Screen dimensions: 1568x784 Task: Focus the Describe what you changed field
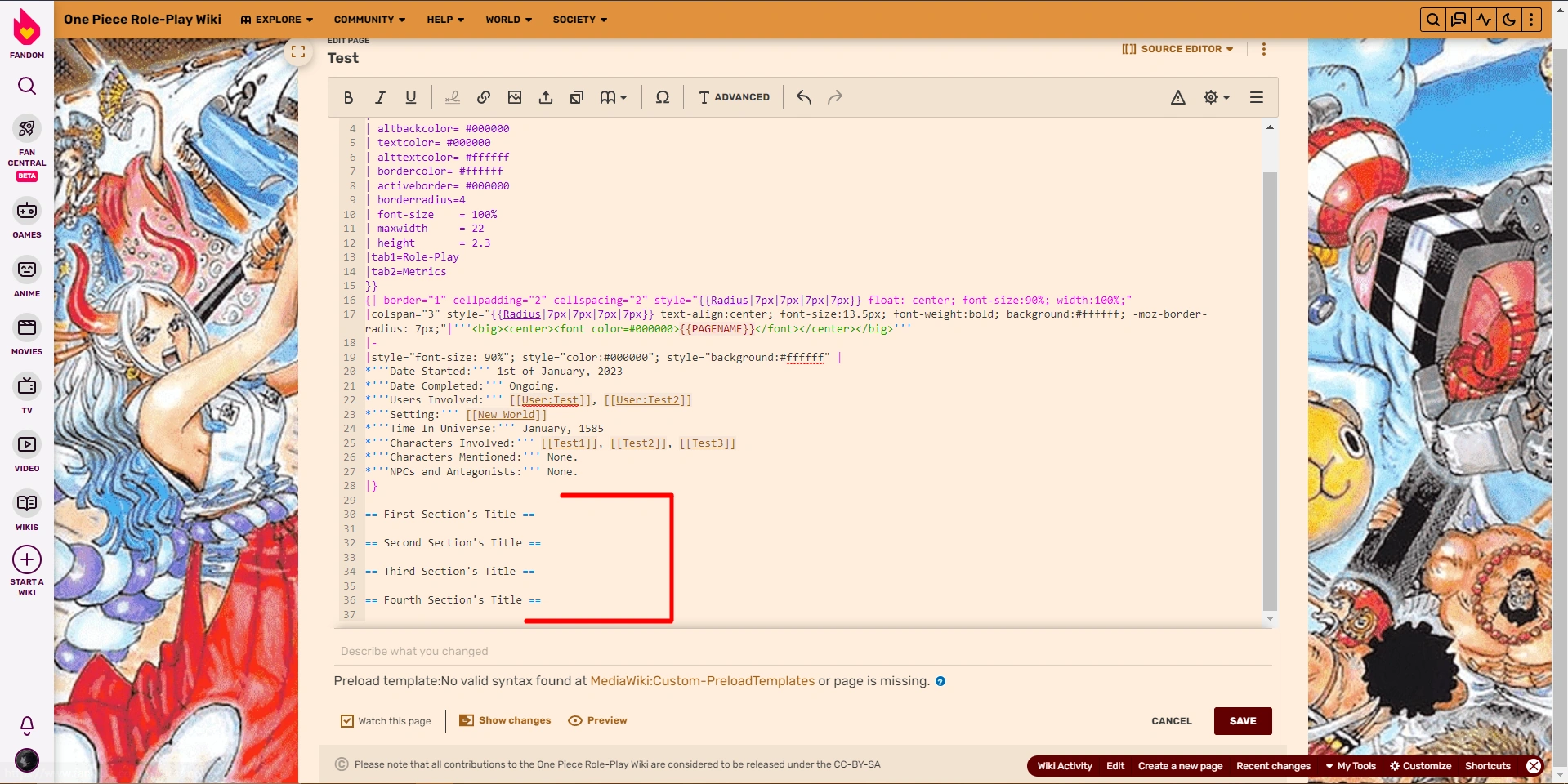point(803,651)
